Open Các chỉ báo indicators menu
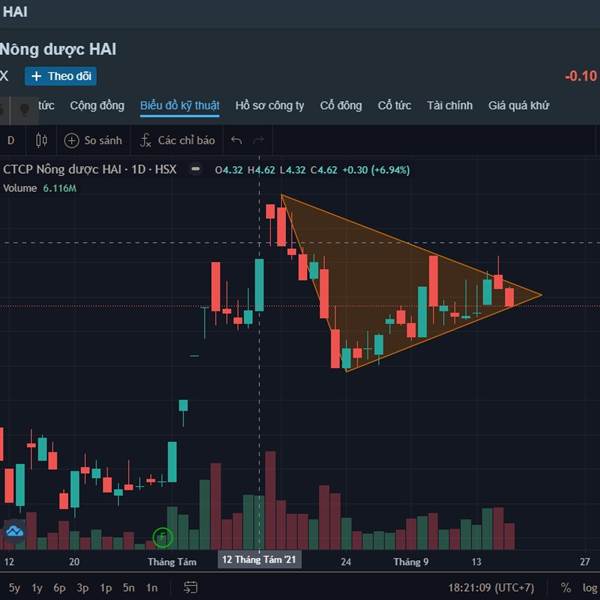This screenshot has width=600, height=600. point(178,140)
